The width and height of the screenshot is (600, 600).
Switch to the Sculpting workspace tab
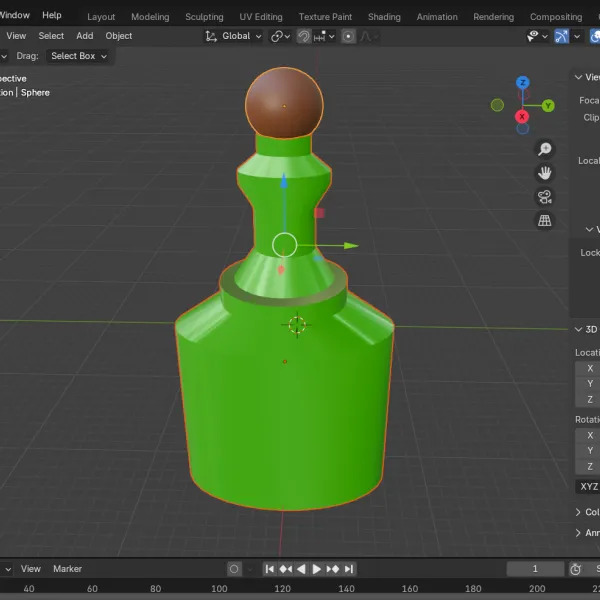pyautogui.click(x=204, y=17)
